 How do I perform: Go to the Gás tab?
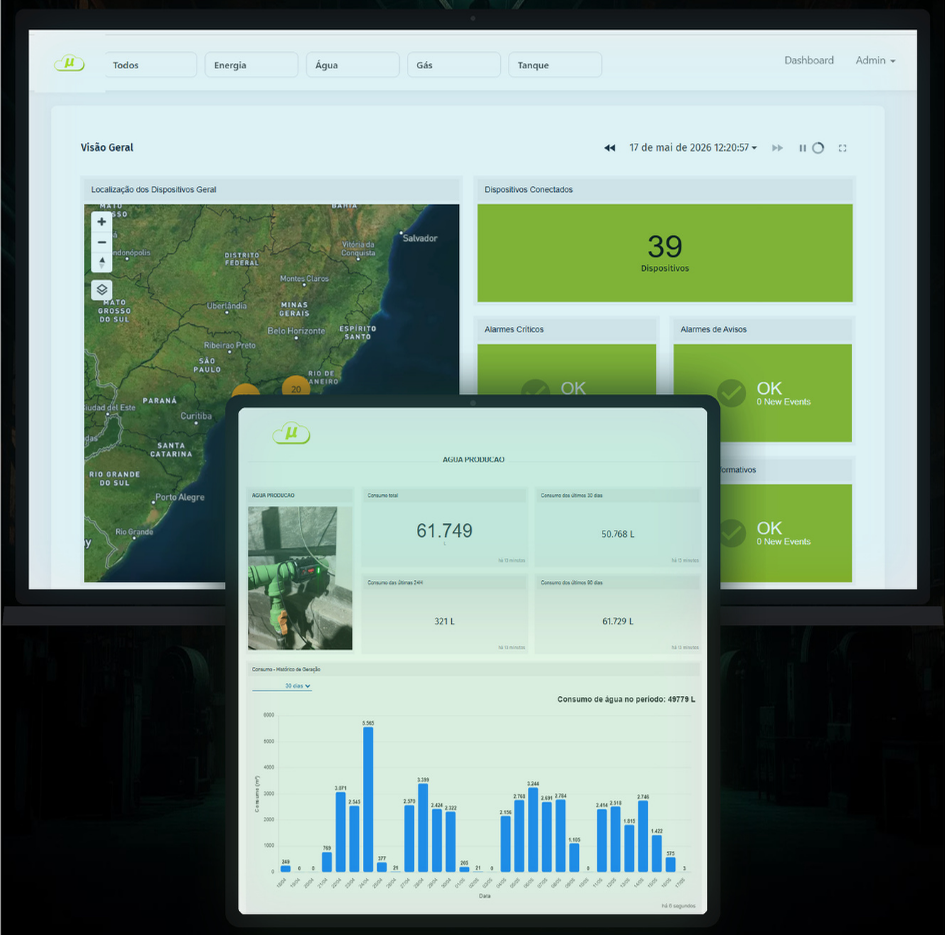click(x=454, y=65)
